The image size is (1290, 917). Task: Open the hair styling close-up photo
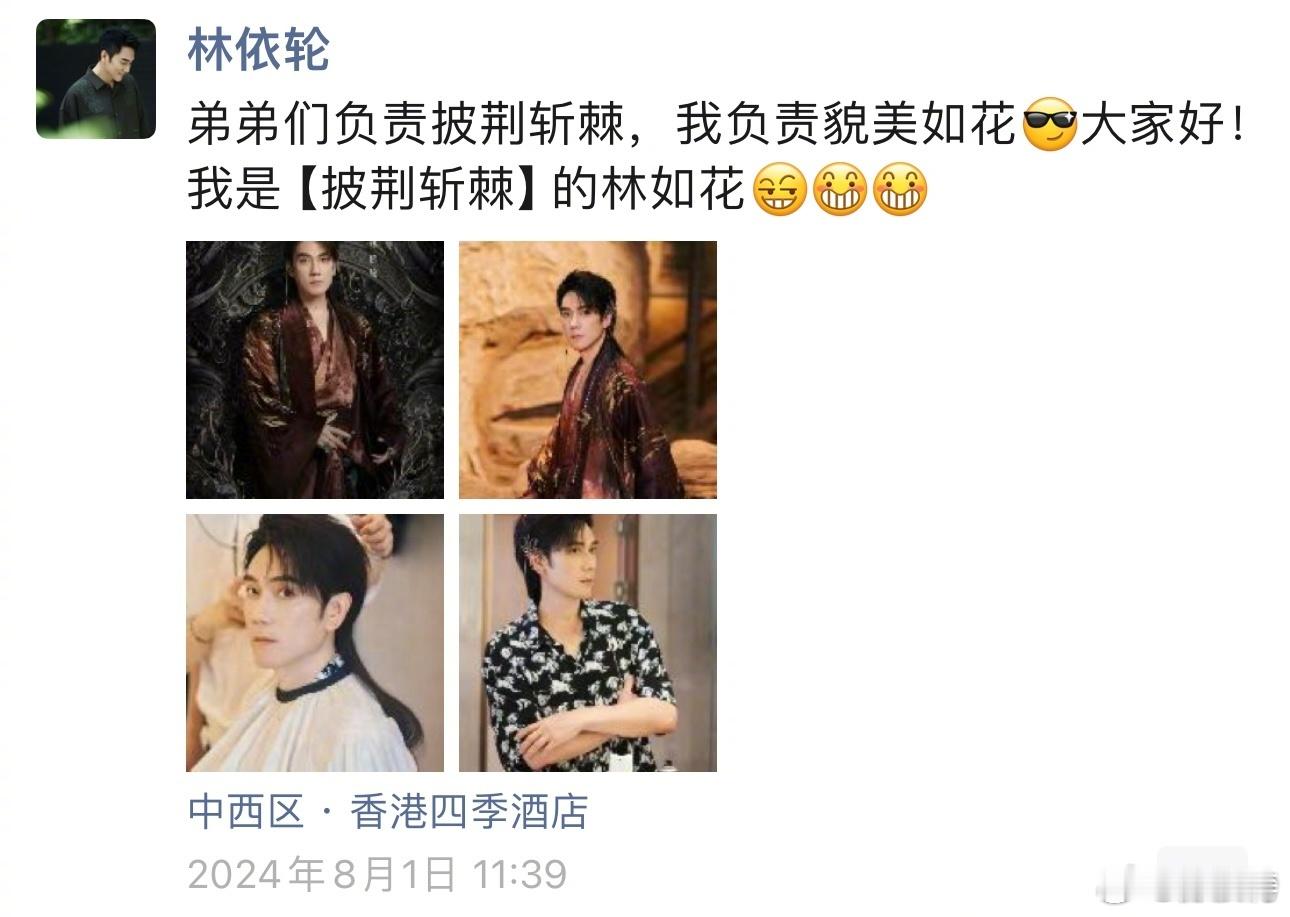click(x=315, y=643)
